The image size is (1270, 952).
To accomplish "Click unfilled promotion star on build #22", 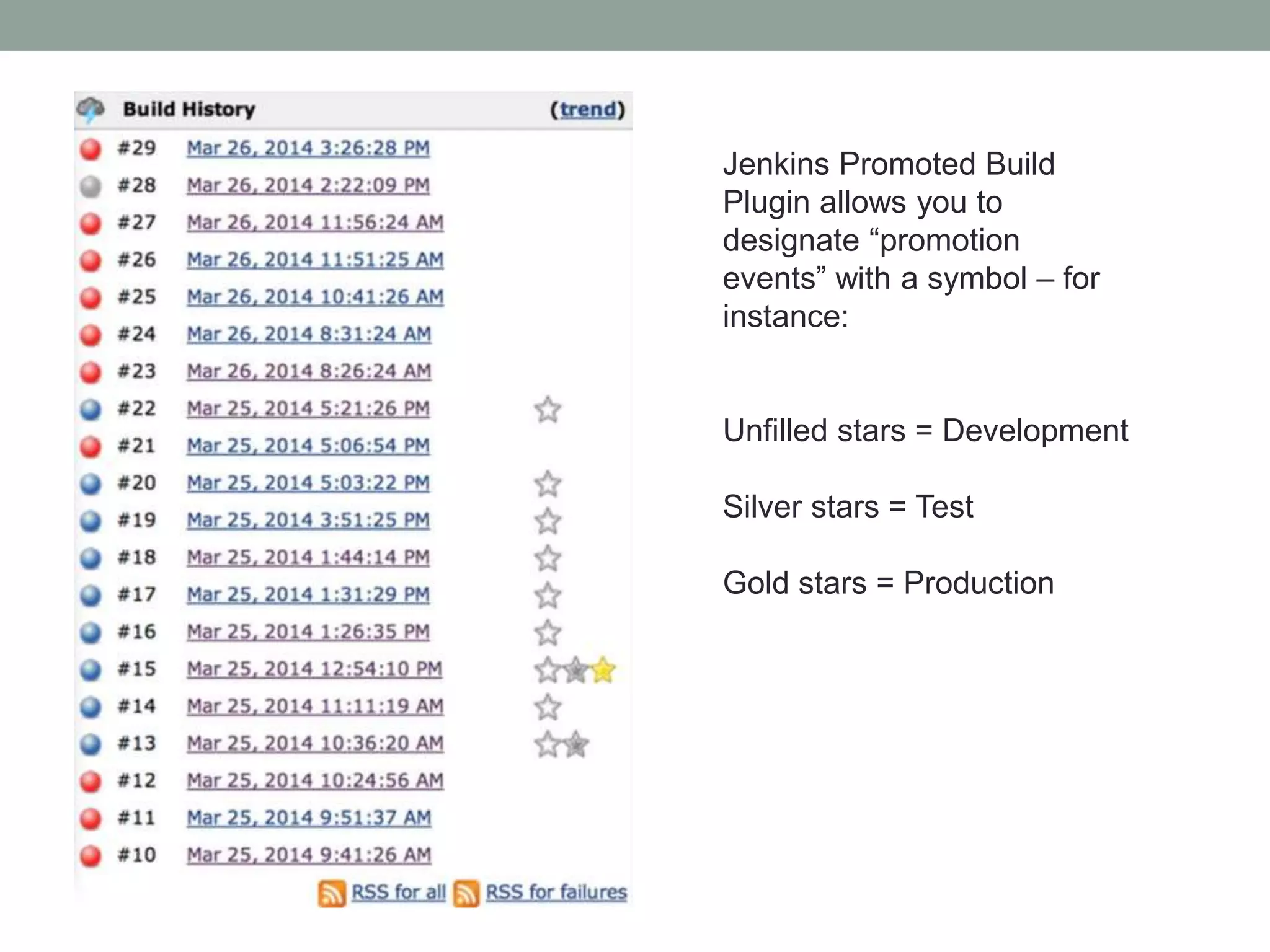I will [548, 410].
